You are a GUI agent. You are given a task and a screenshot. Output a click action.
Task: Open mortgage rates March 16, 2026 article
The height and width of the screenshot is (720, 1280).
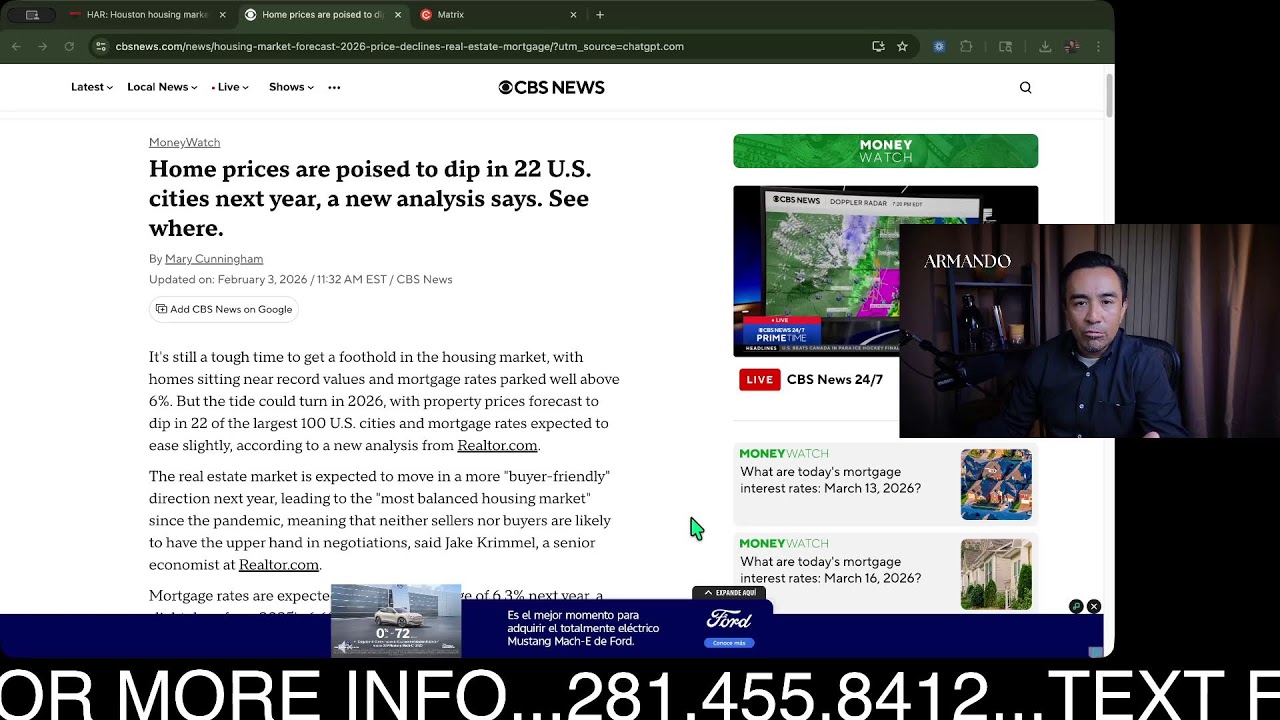tap(830, 570)
